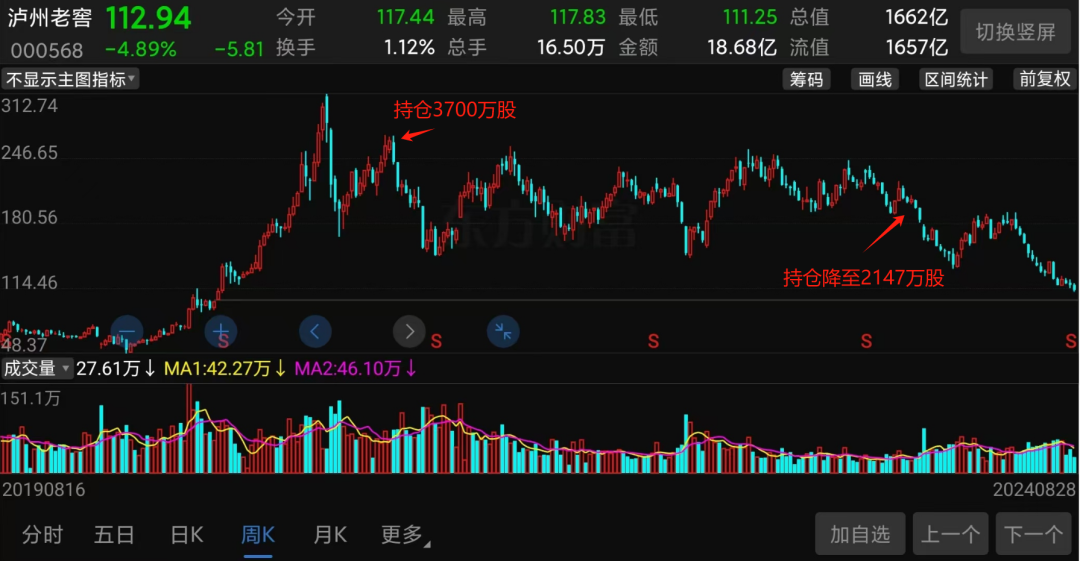
Task: Switch to the 月K tab
Action: (x=331, y=535)
